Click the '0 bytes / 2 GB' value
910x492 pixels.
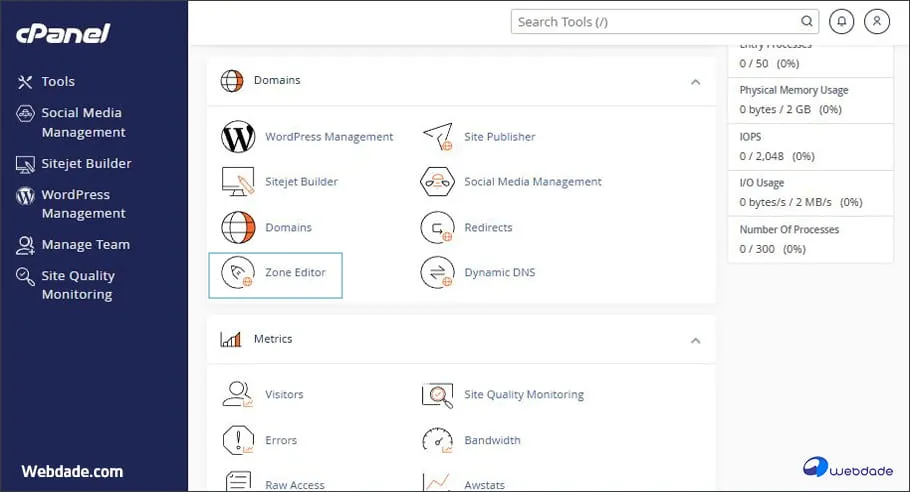tap(775, 110)
